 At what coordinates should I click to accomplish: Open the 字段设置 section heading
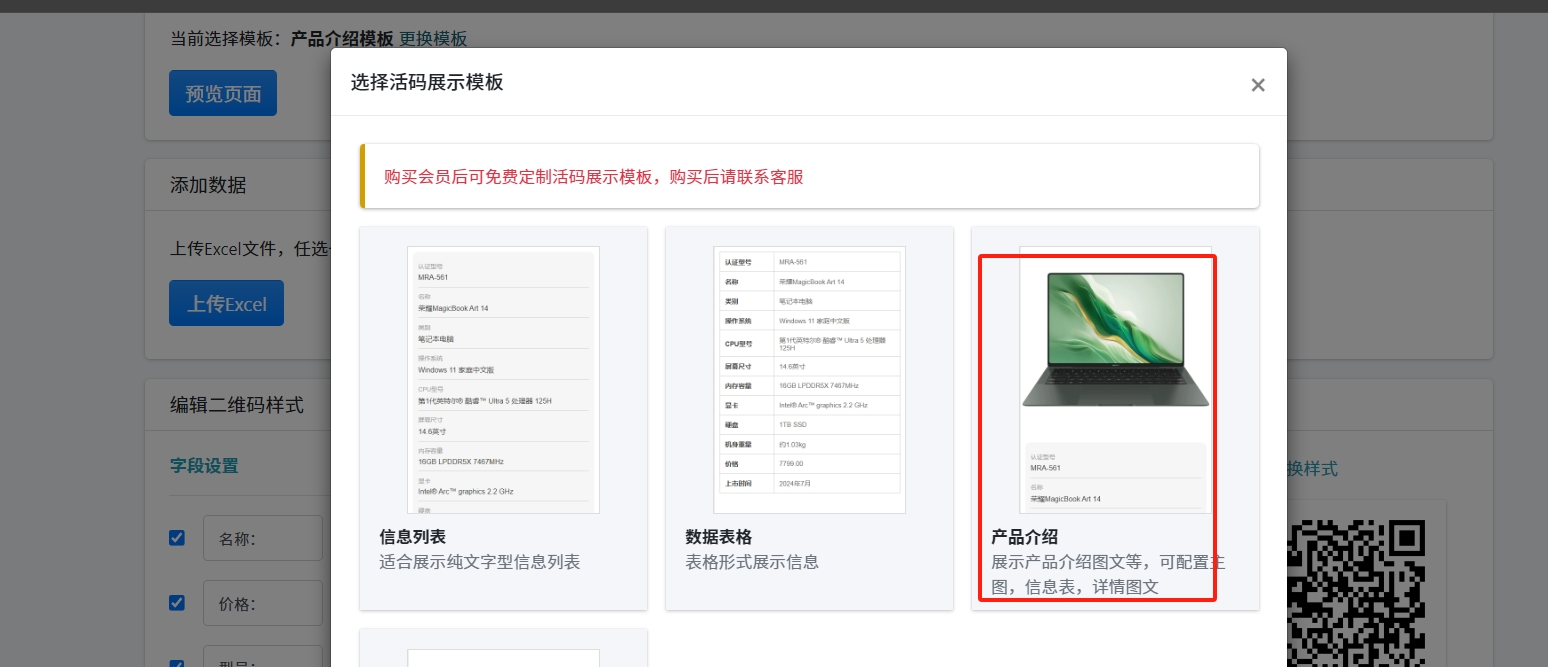(204, 465)
